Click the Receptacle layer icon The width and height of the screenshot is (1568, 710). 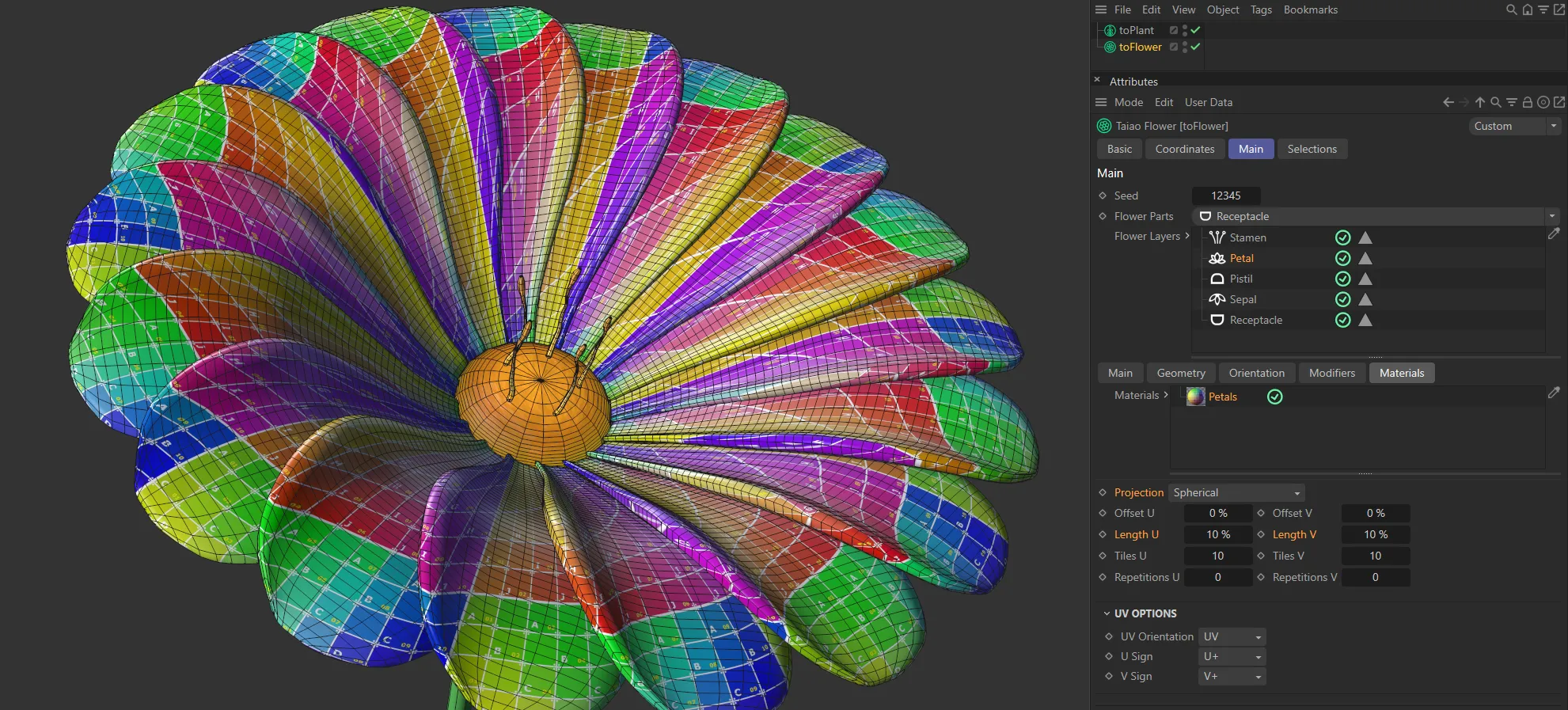(1217, 320)
